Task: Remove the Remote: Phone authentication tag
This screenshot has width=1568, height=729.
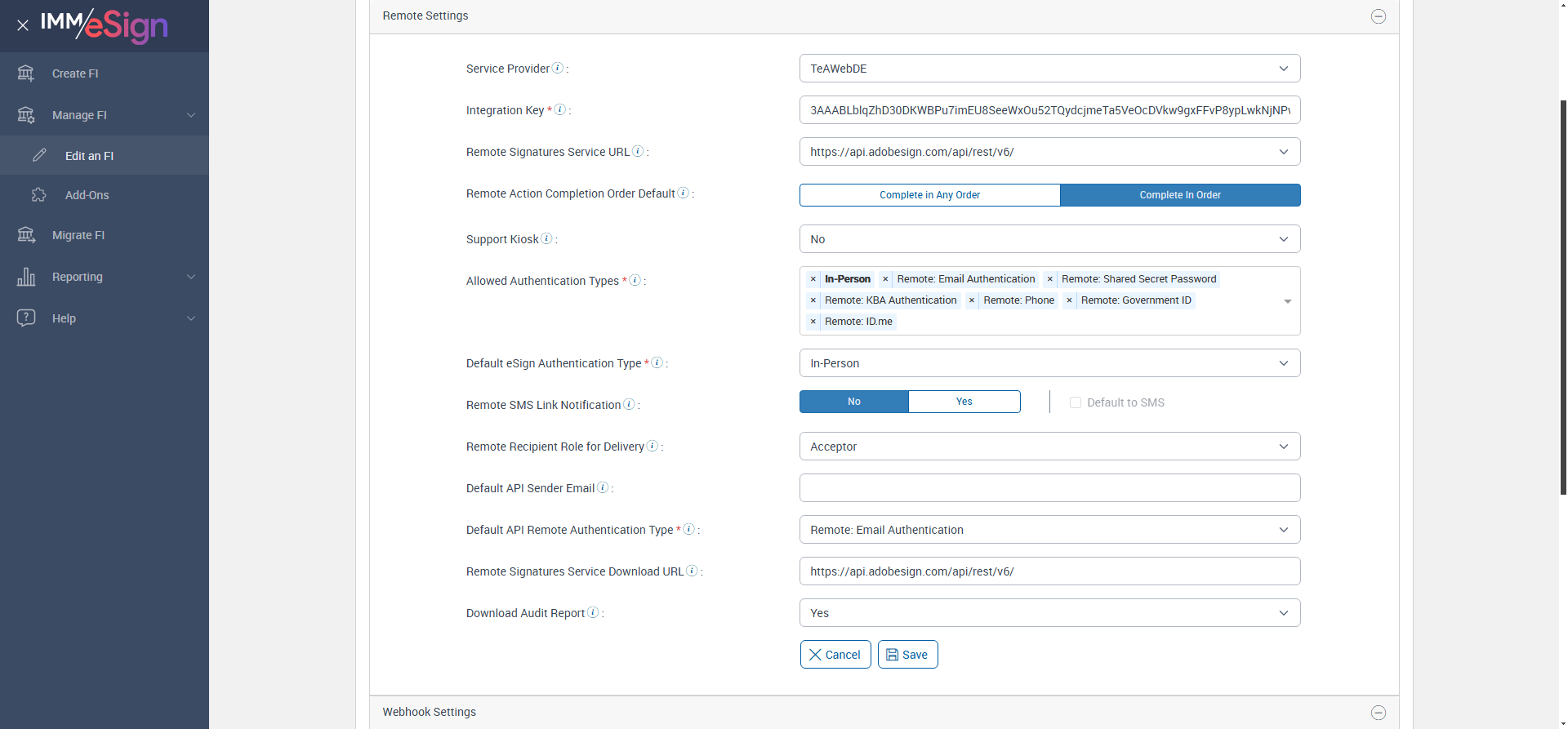Action: pos(972,300)
